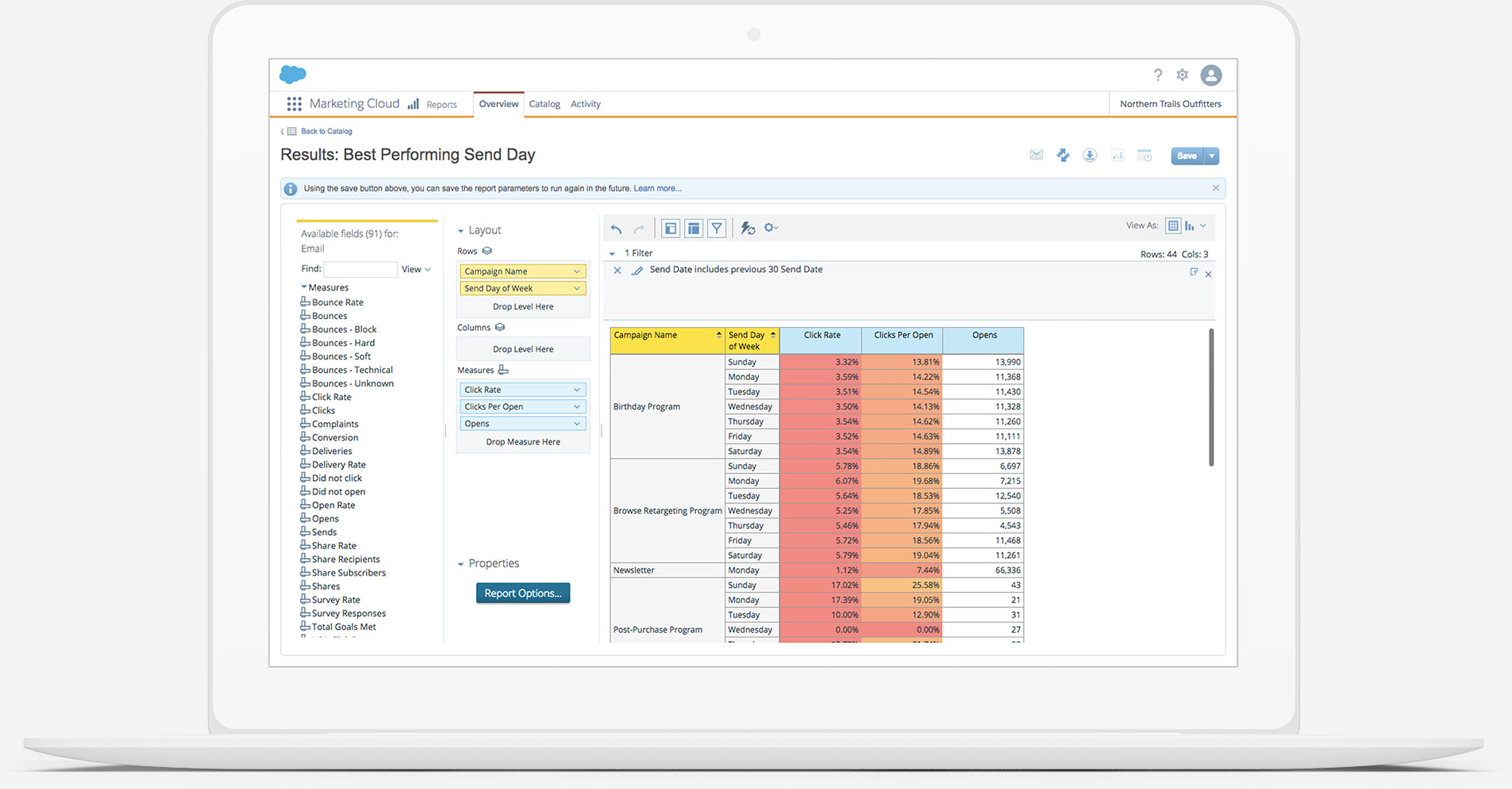Click the Clicks Per Open column header

click(x=902, y=341)
